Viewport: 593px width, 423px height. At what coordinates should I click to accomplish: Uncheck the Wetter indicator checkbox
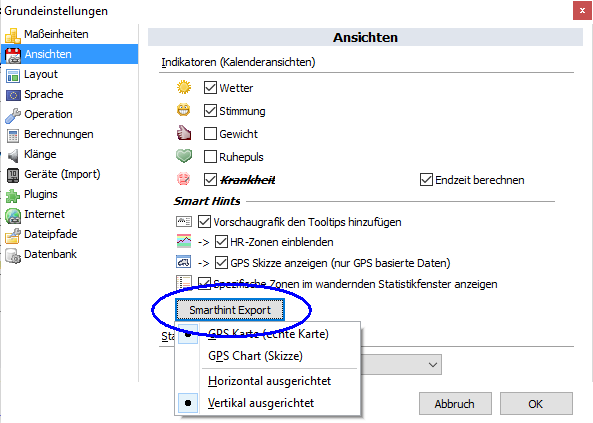tap(210, 87)
